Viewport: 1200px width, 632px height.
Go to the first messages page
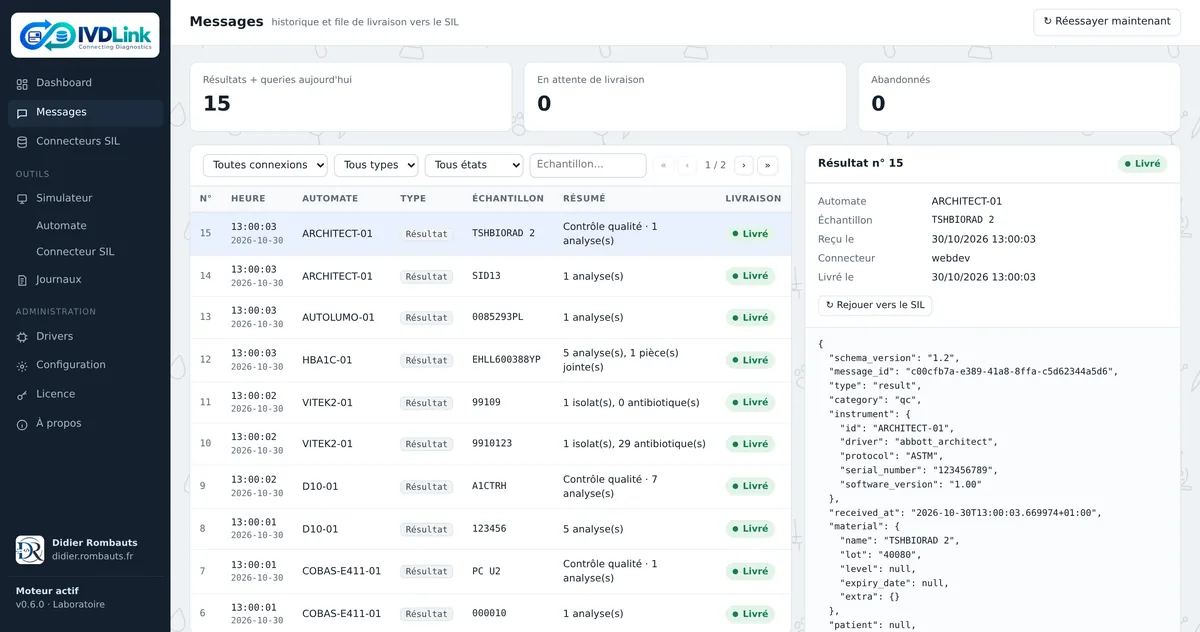663,165
